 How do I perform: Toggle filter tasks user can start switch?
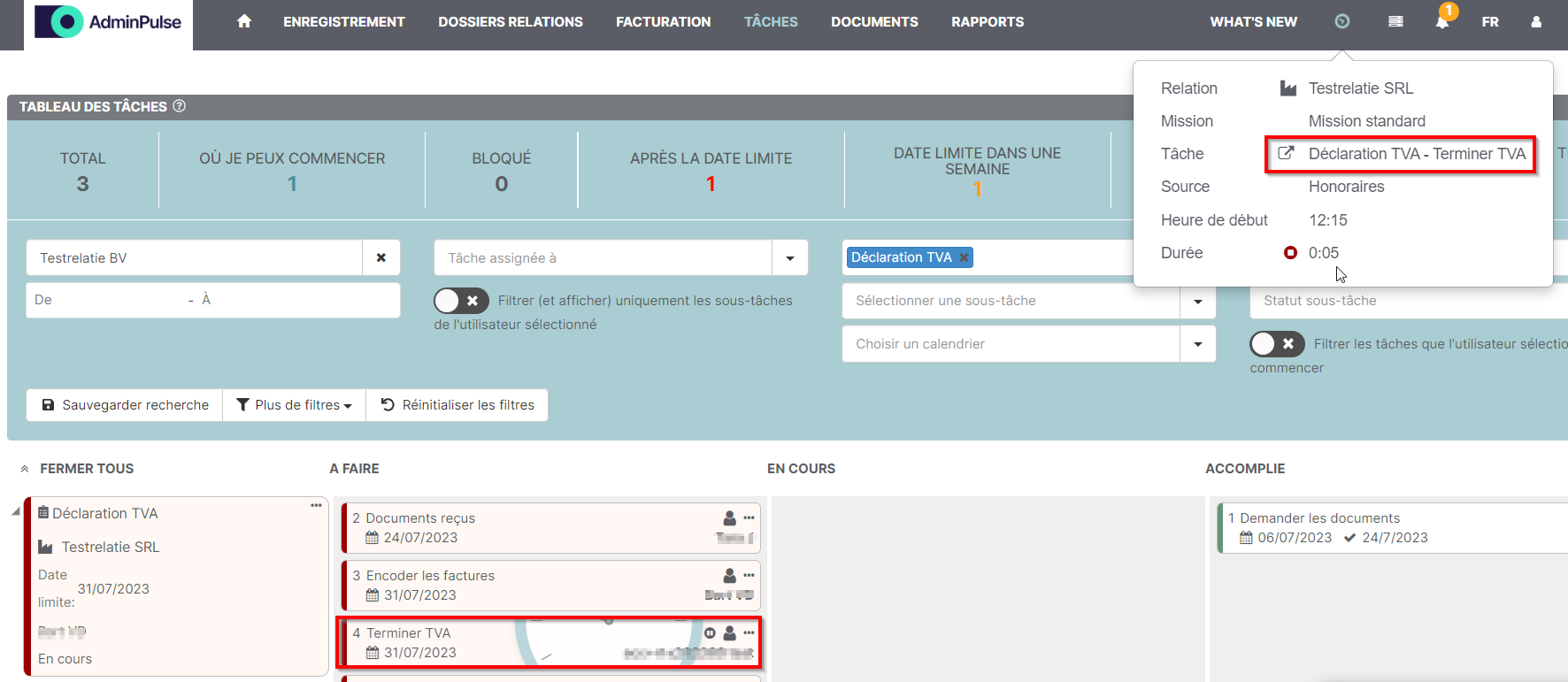(1276, 344)
